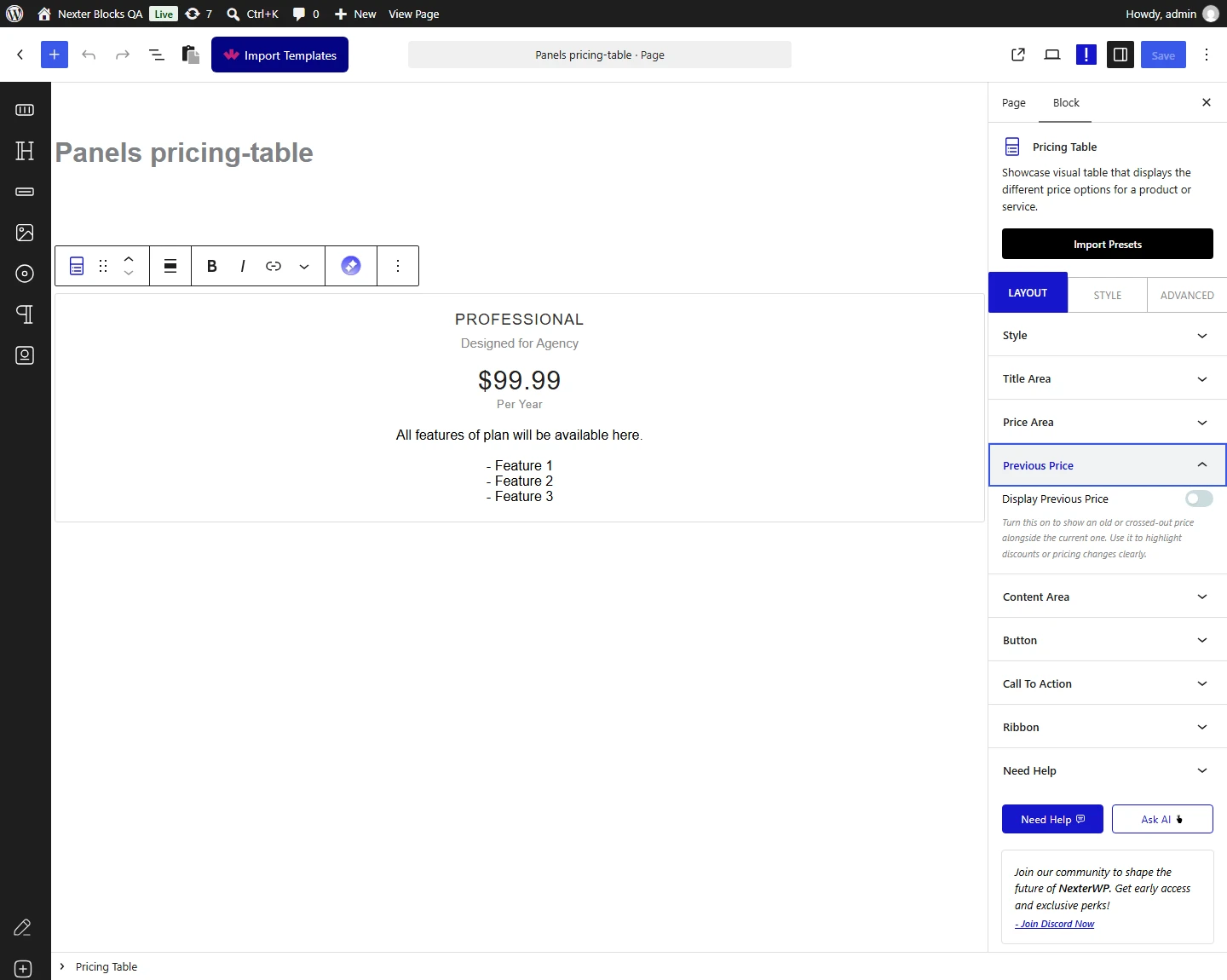Change the block alignment
Image resolution: width=1227 pixels, height=980 pixels.
point(170,266)
